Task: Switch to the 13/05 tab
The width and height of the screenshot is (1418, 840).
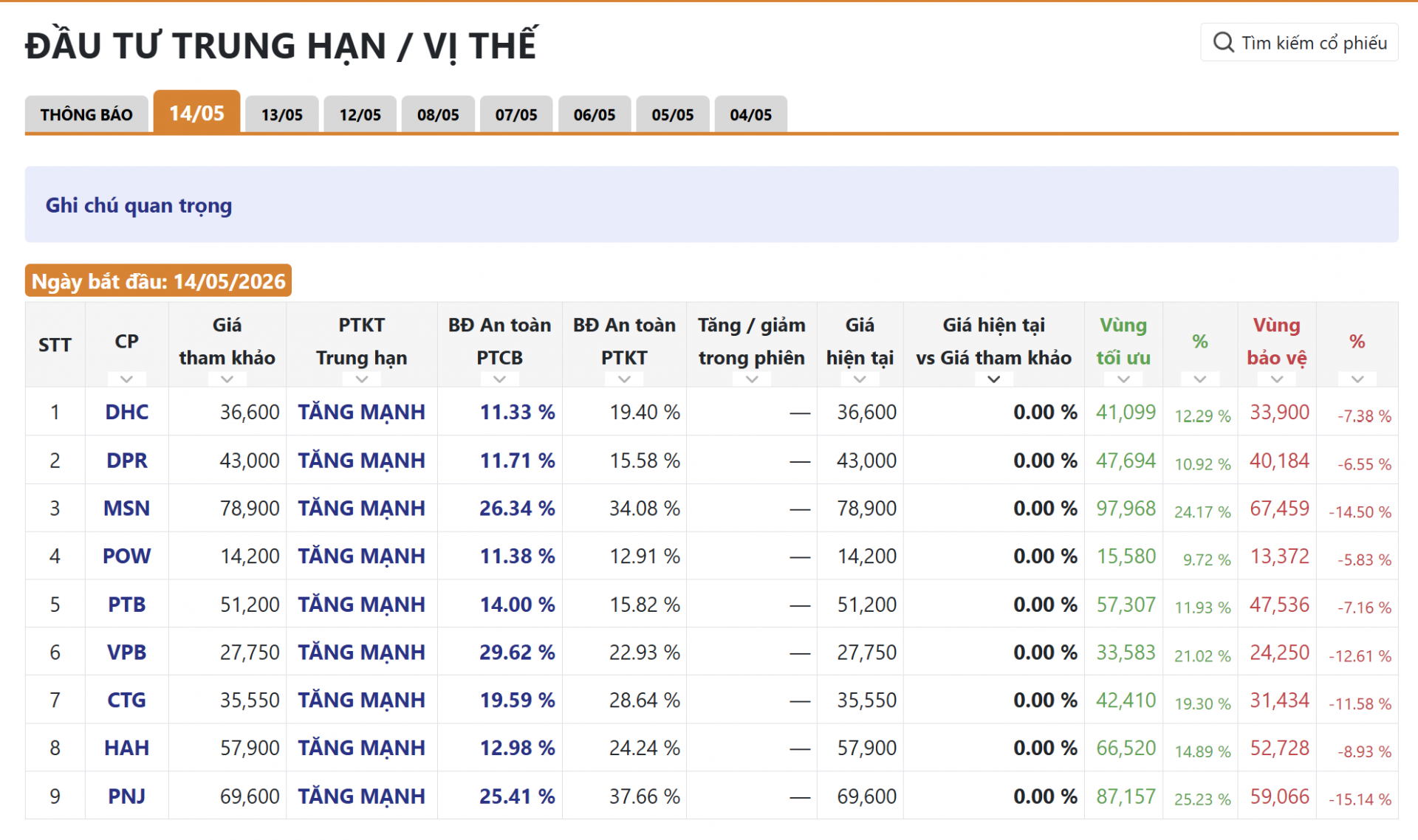Action: pos(282,114)
